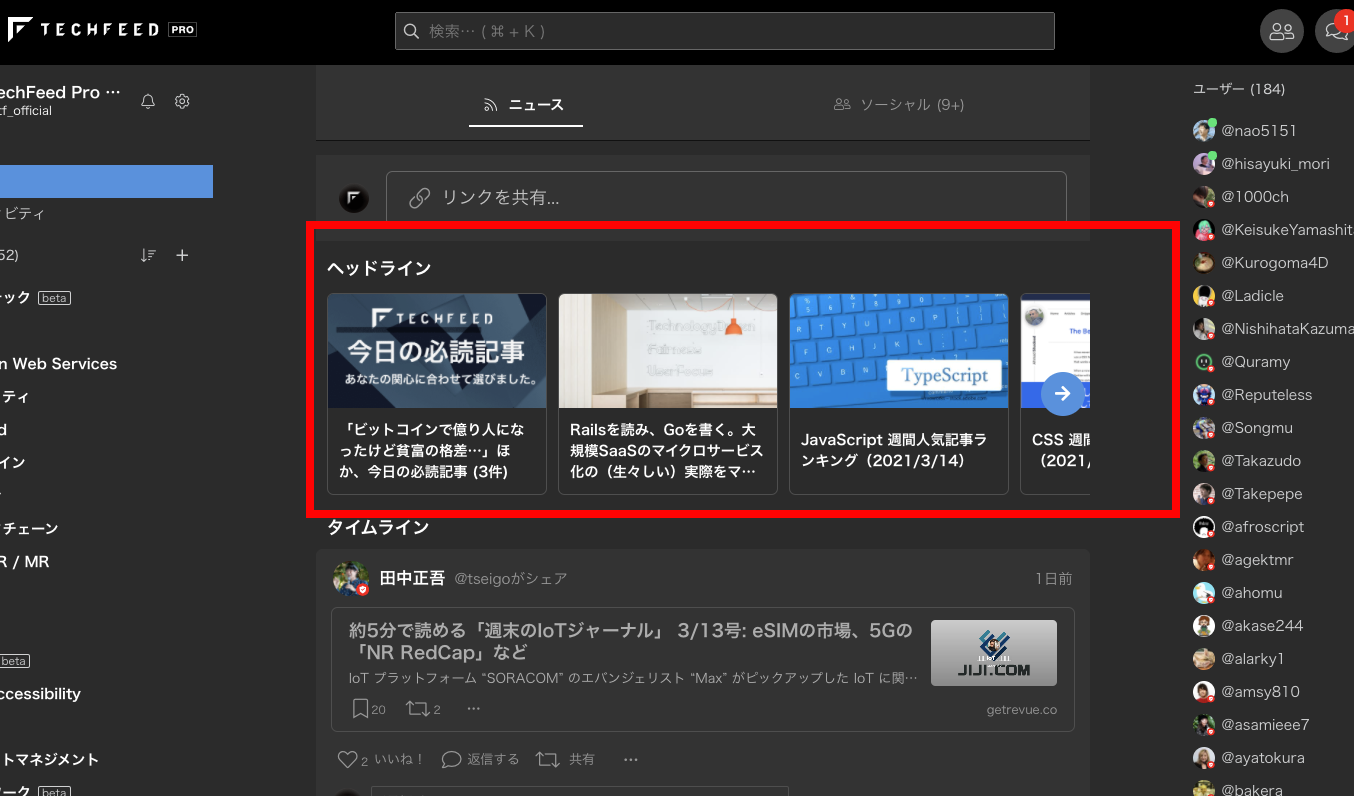Click the リンクを共有 input box

click(726, 197)
